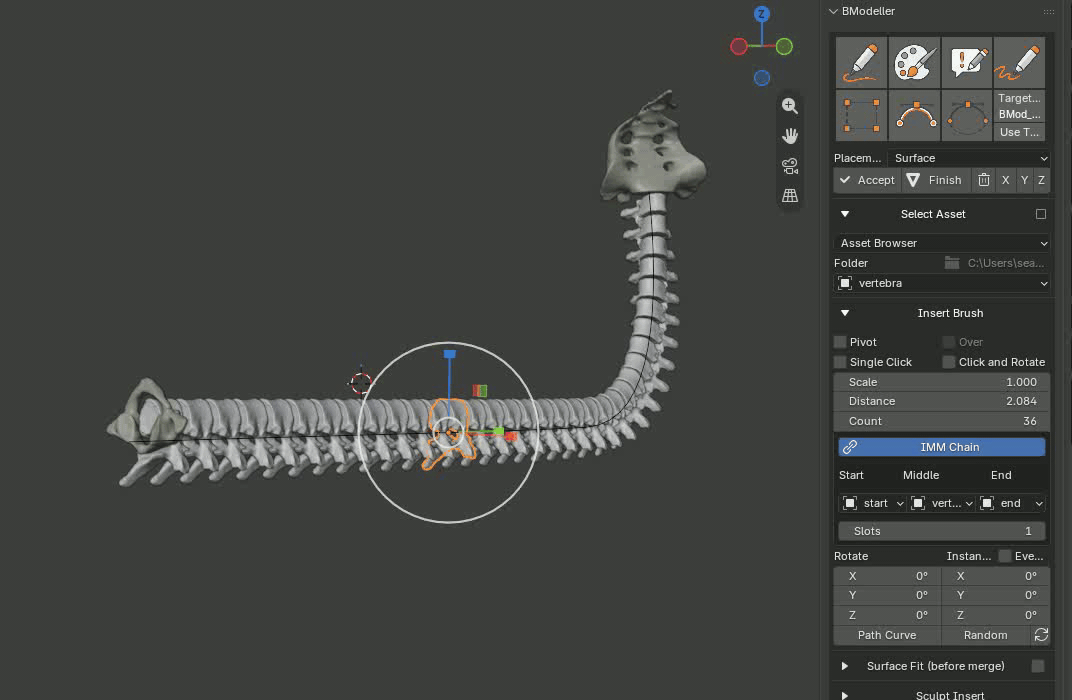The width and height of the screenshot is (1072, 700).
Task: Toggle Y axis lock button
Action: point(1024,180)
